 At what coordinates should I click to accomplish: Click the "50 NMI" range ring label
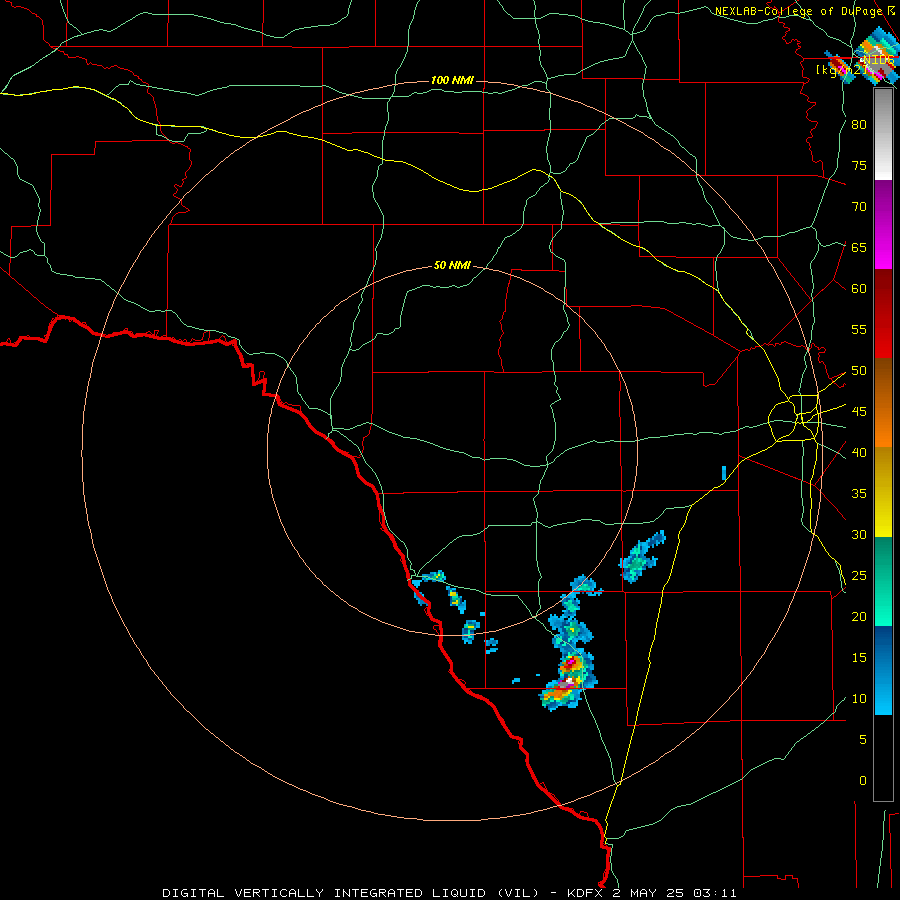tap(452, 265)
